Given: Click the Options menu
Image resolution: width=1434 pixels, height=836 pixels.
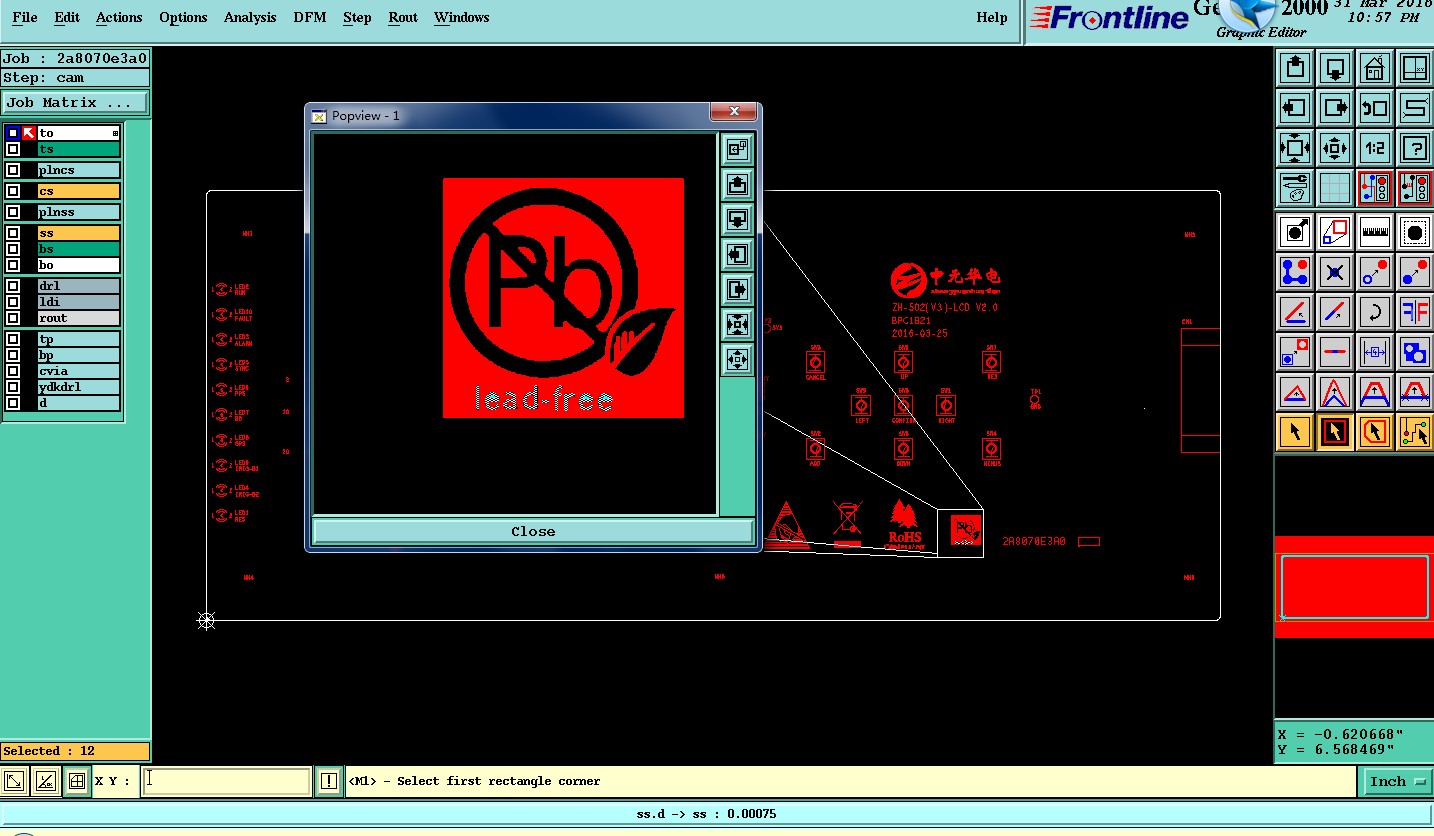Looking at the screenshot, I should point(183,17).
